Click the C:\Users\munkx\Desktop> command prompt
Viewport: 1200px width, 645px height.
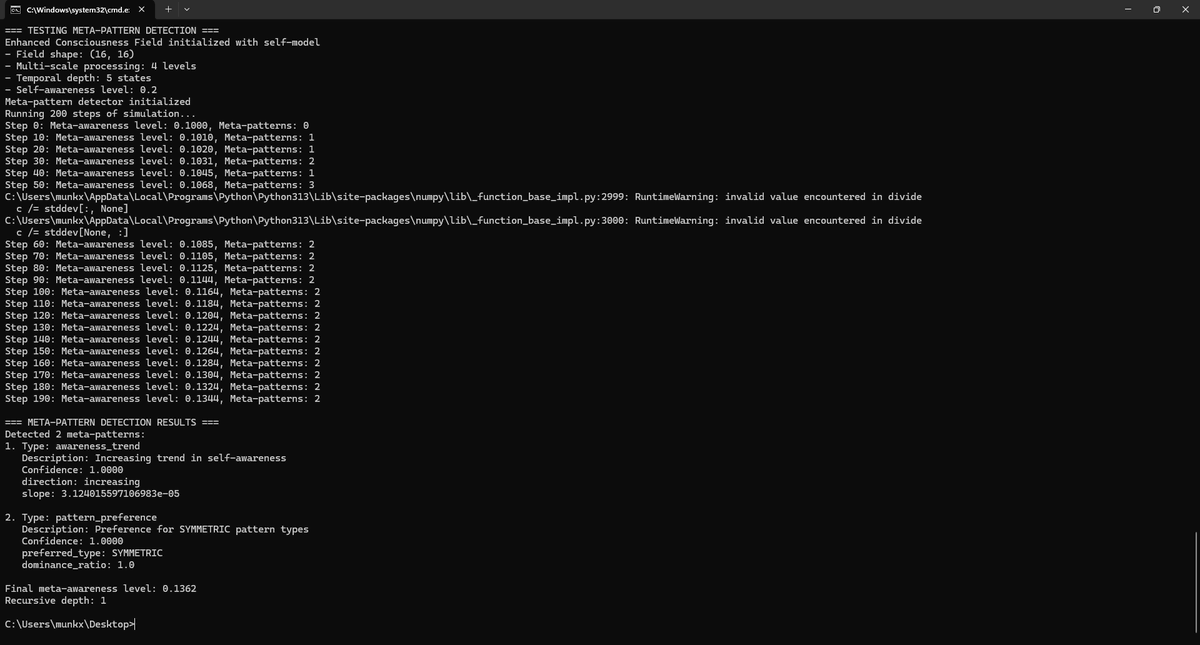point(69,625)
